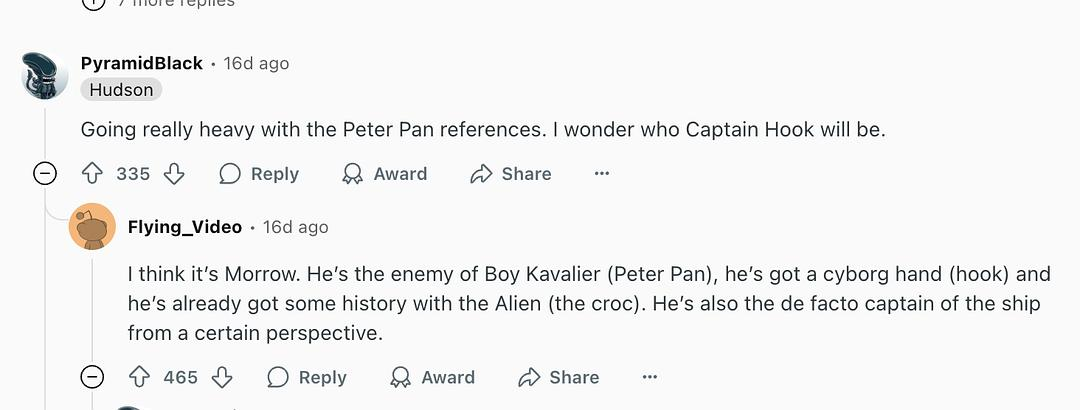
Task: Share PyramidBlack's comment
Action: tap(511, 174)
